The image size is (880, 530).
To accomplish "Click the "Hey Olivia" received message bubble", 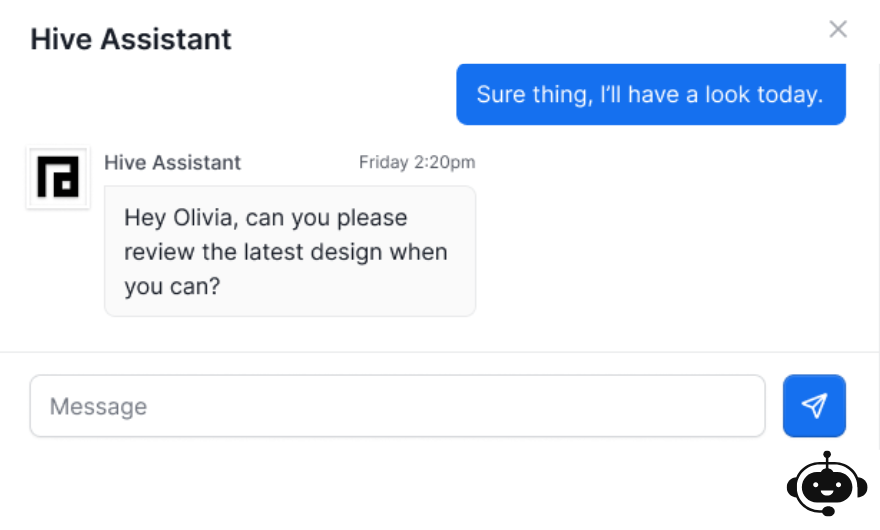I will [x=290, y=251].
